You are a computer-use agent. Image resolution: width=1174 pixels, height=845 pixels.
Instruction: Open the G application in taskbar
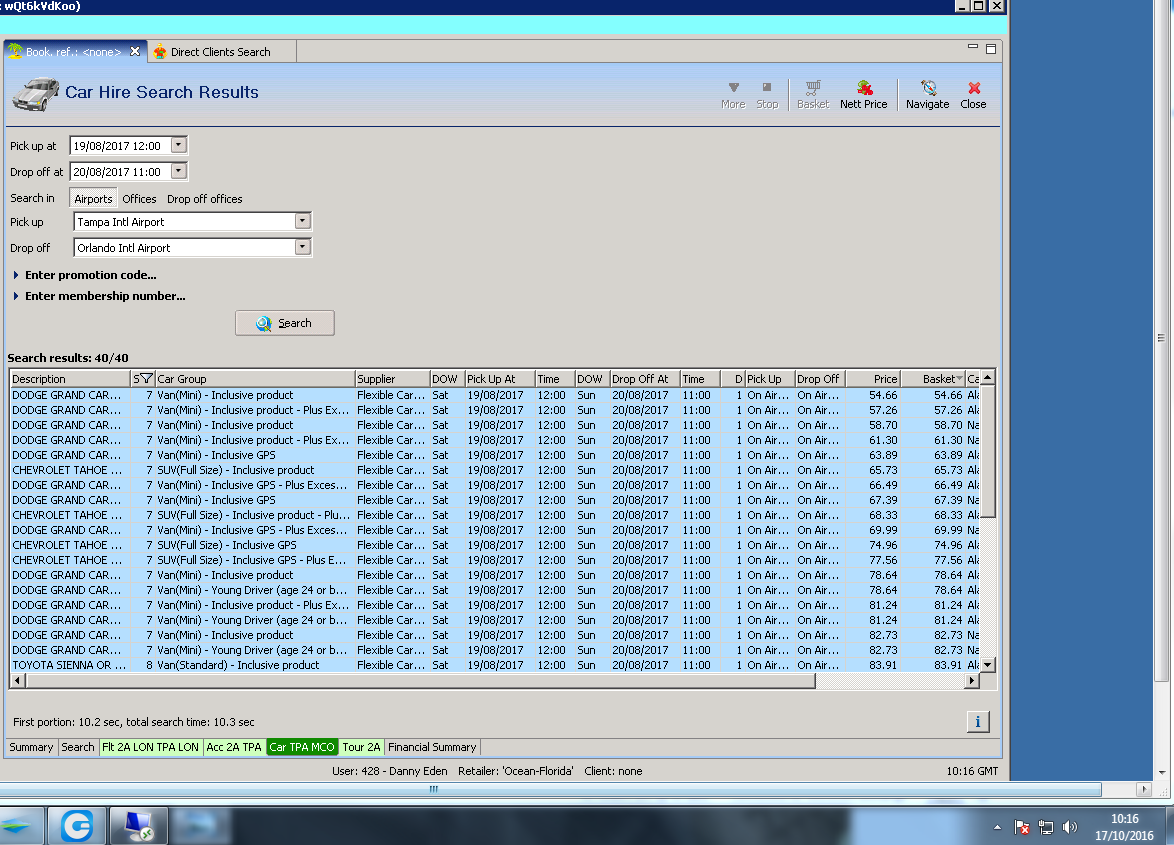(76, 826)
